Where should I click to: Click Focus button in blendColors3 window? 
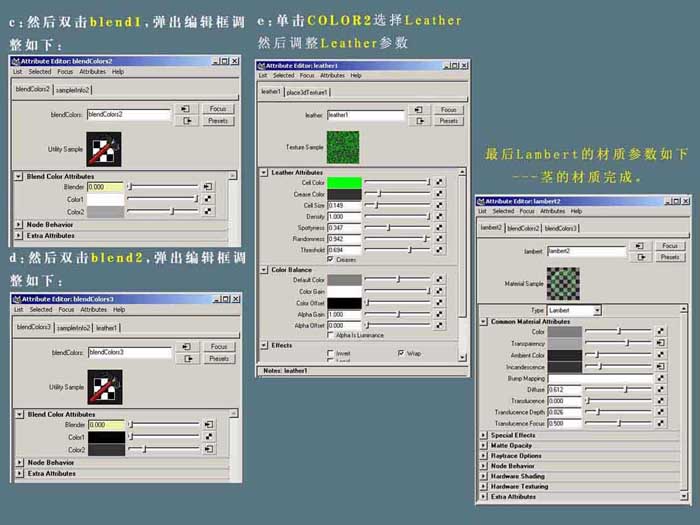click(219, 346)
